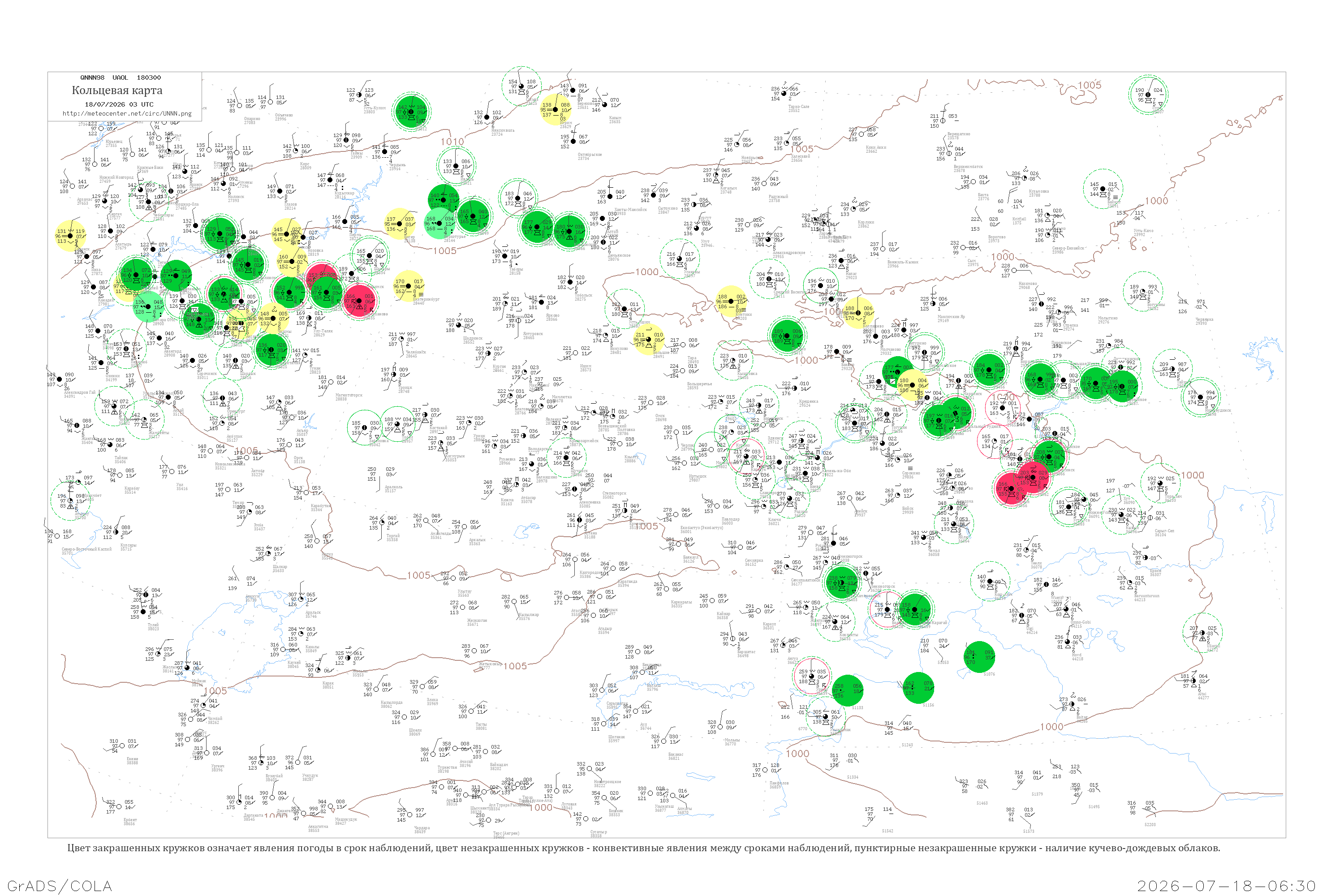Image resolution: width=1344 pixels, height=896 pixels.
Task: Select the "Агадыр" station label
Action: (604, 629)
